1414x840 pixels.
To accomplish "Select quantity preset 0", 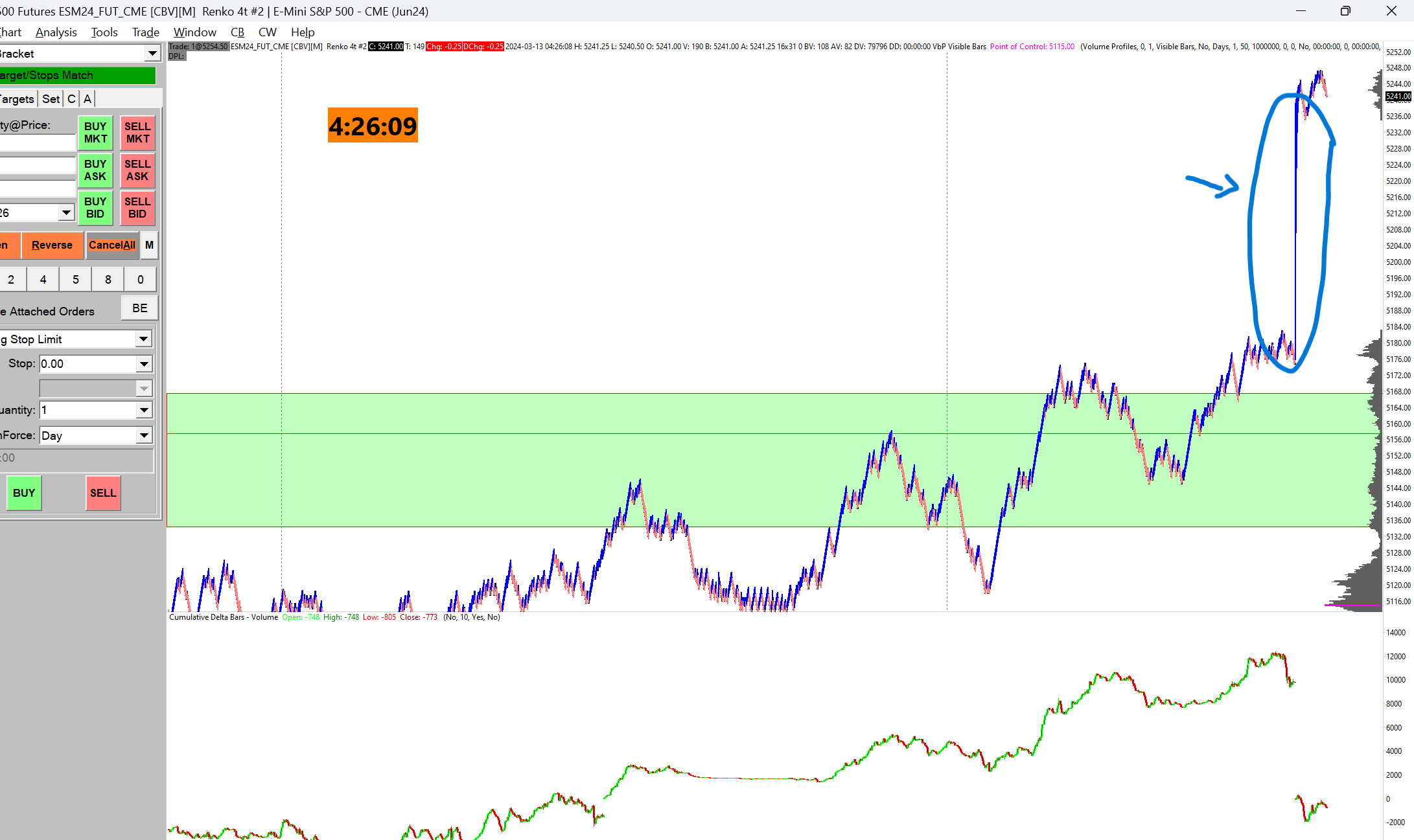I will pos(141,280).
